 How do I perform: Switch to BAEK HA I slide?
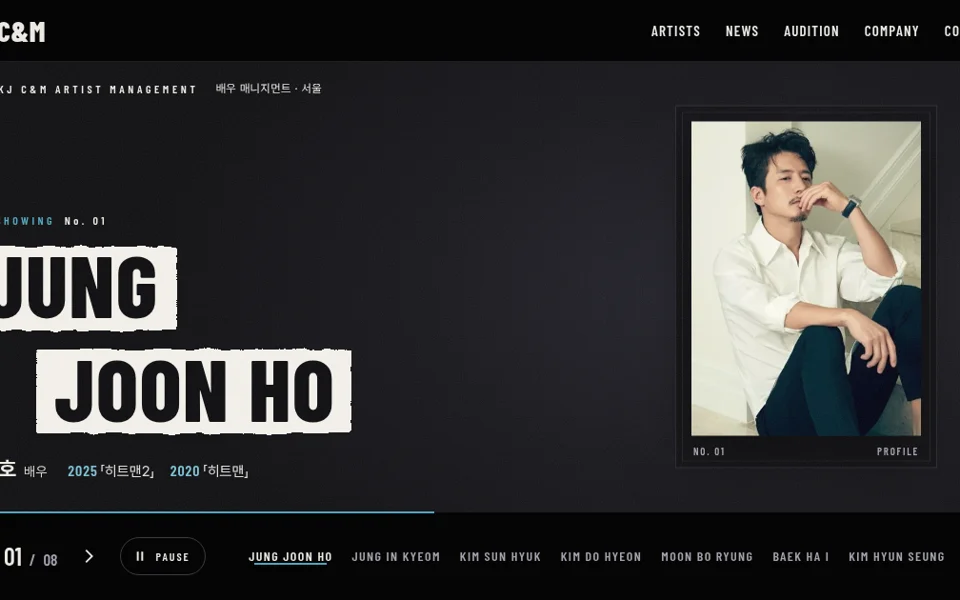800,557
